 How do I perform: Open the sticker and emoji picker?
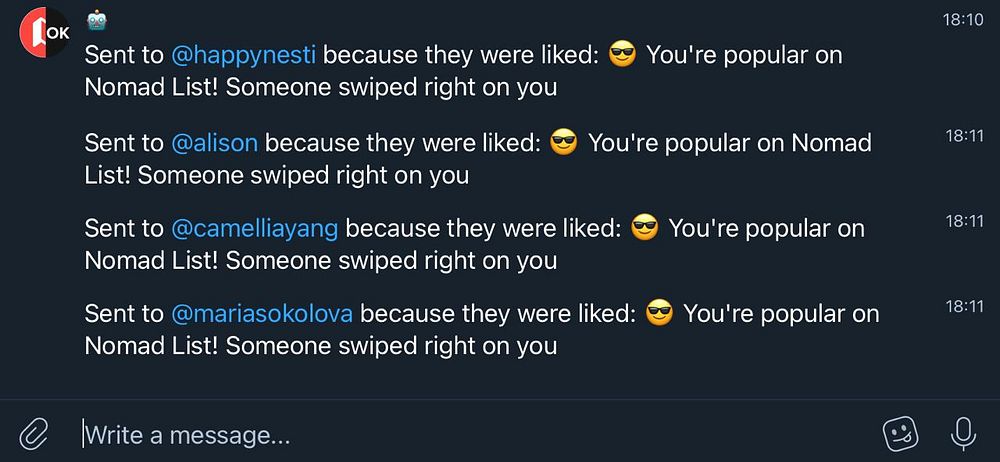(x=899, y=433)
